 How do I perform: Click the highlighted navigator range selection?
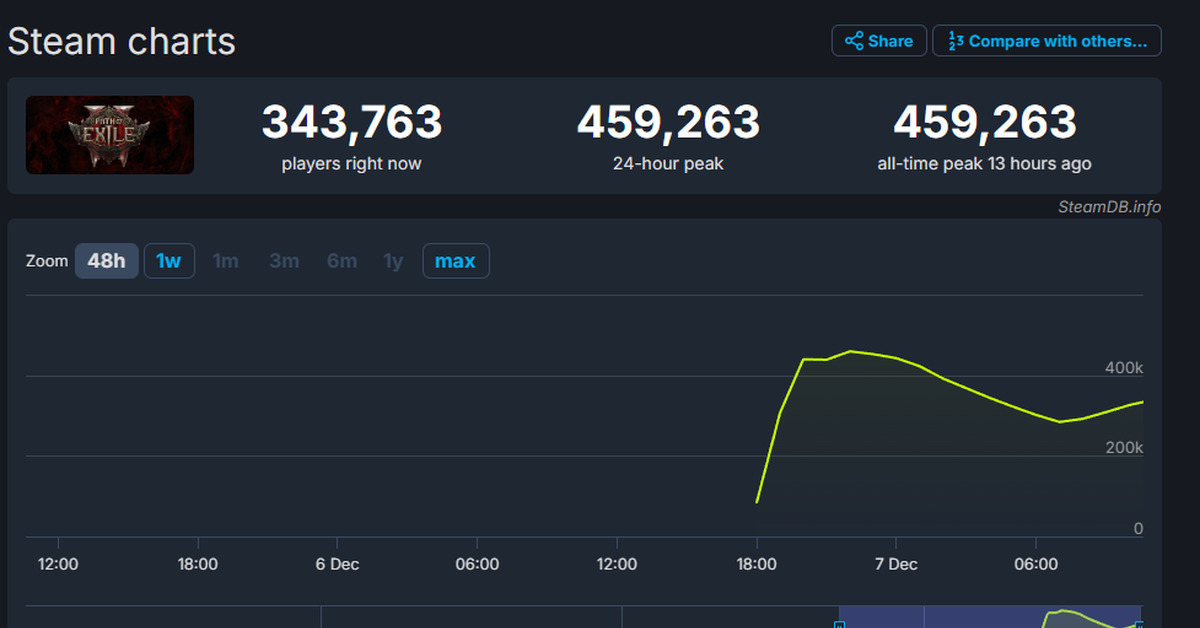pyautogui.click(x=990, y=617)
